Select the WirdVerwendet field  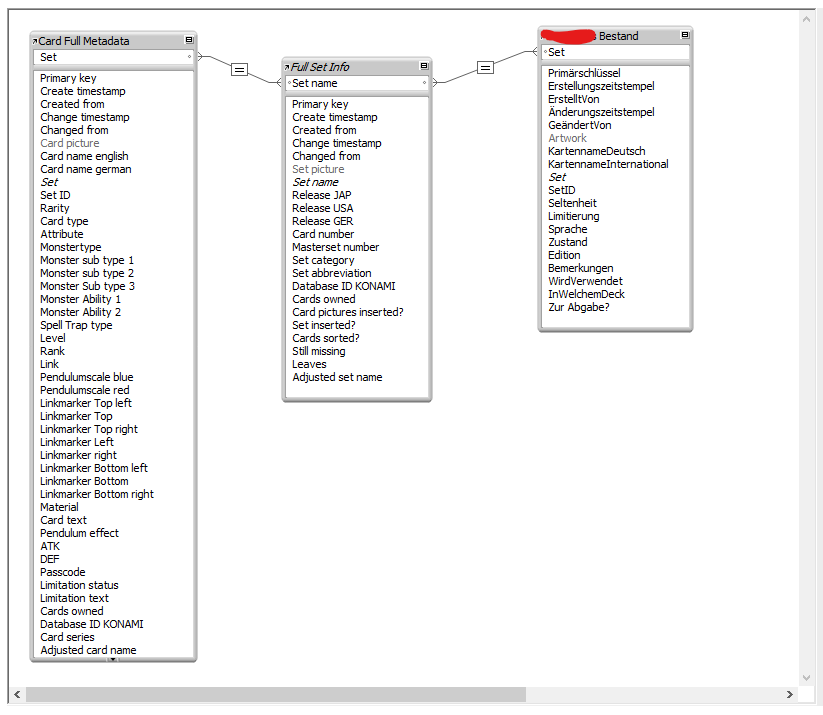click(x=585, y=281)
